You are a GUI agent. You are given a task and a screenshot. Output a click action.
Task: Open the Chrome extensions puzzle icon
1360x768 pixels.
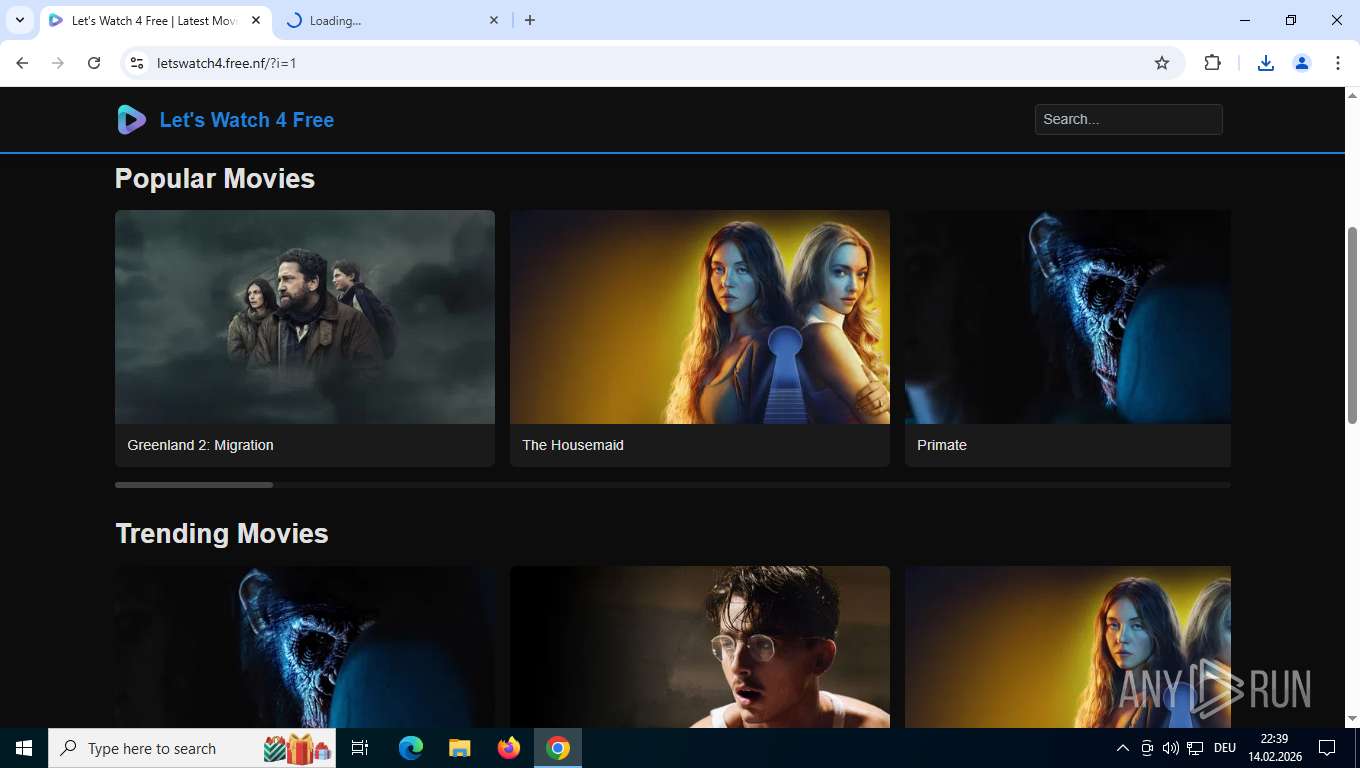click(x=1212, y=63)
